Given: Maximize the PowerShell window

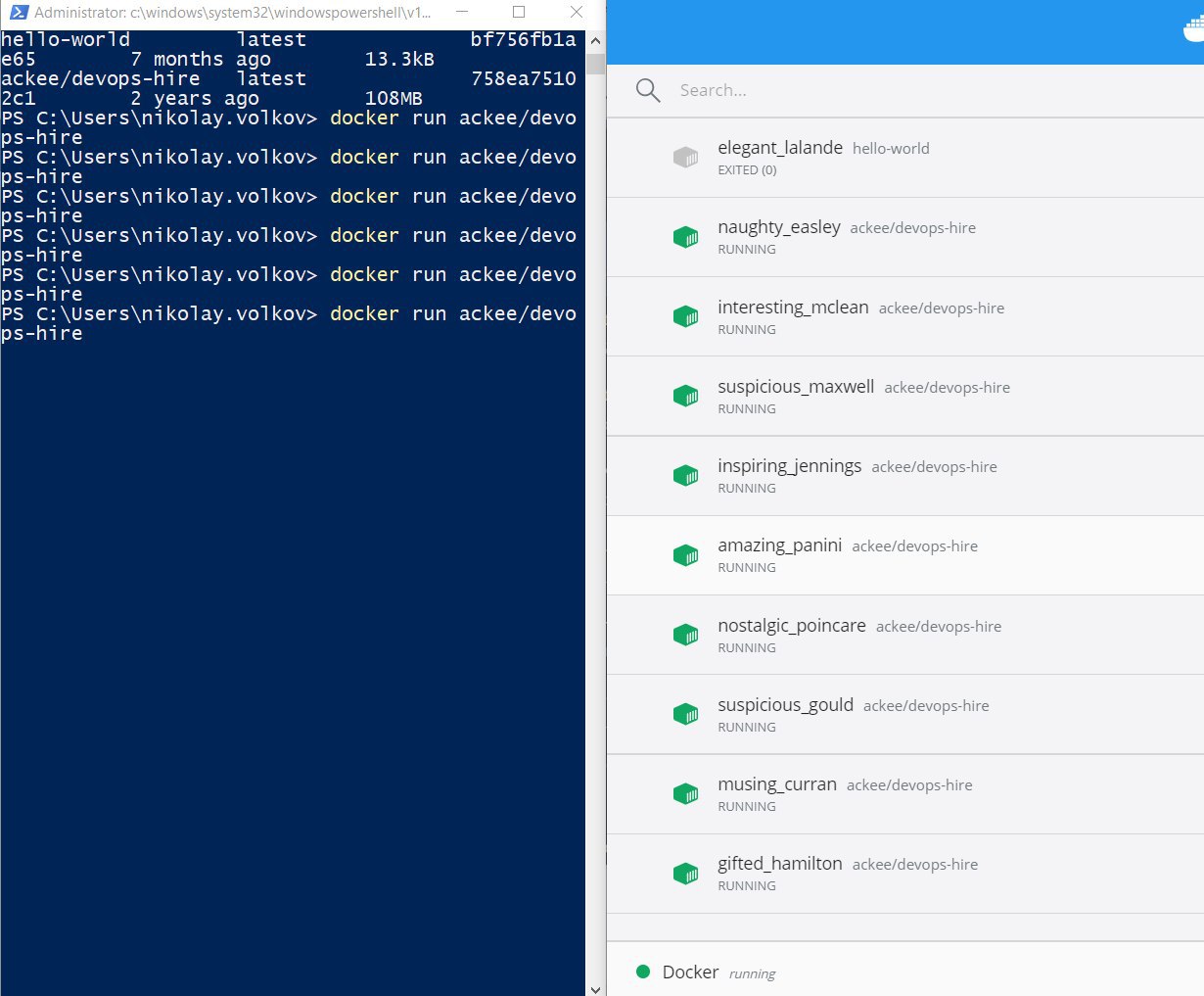Looking at the screenshot, I should (x=519, y=13).
